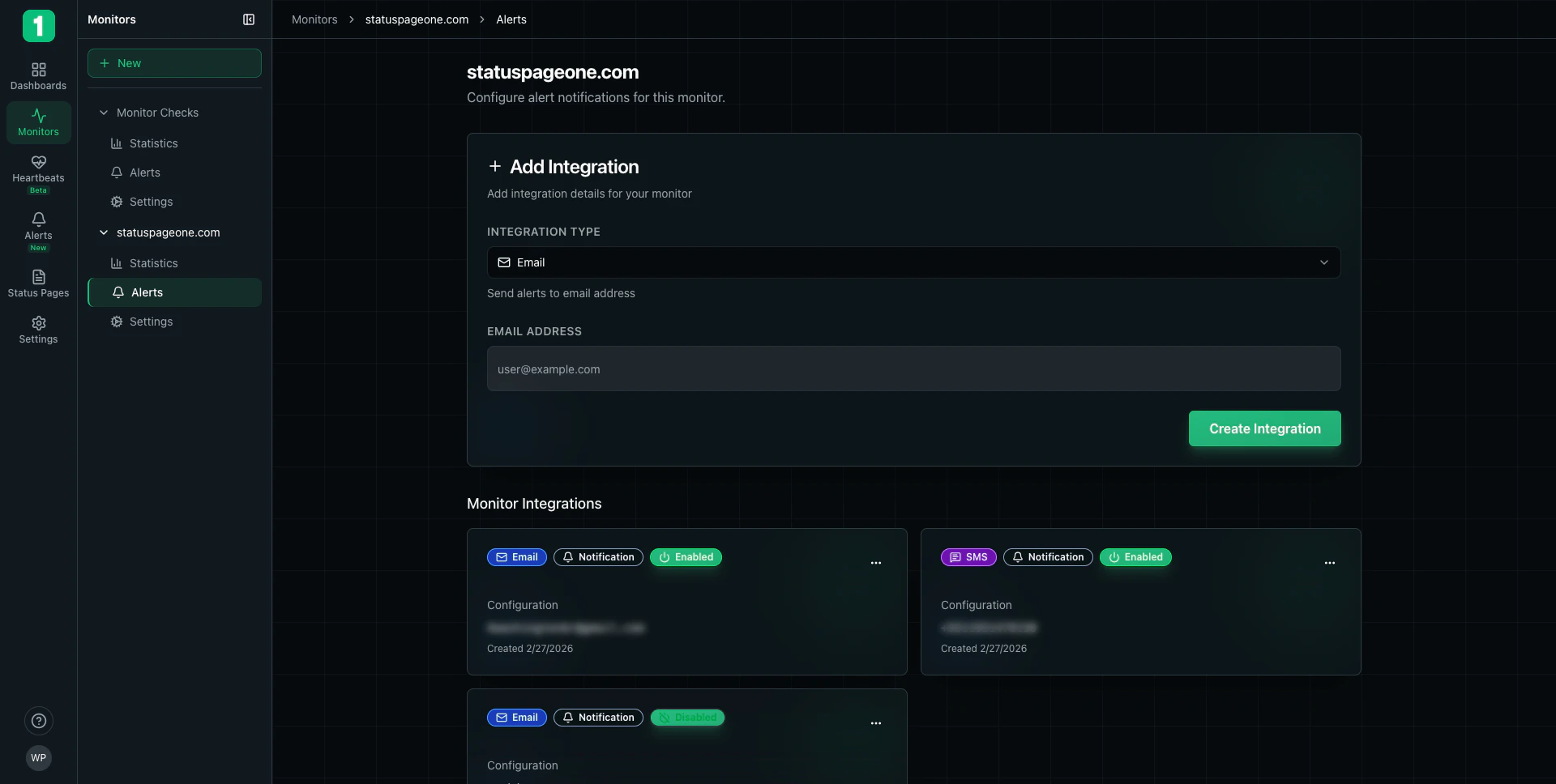Click Create Integration button
The width and height of the screenshot is (1556, 784).
tap(1264, 428)
